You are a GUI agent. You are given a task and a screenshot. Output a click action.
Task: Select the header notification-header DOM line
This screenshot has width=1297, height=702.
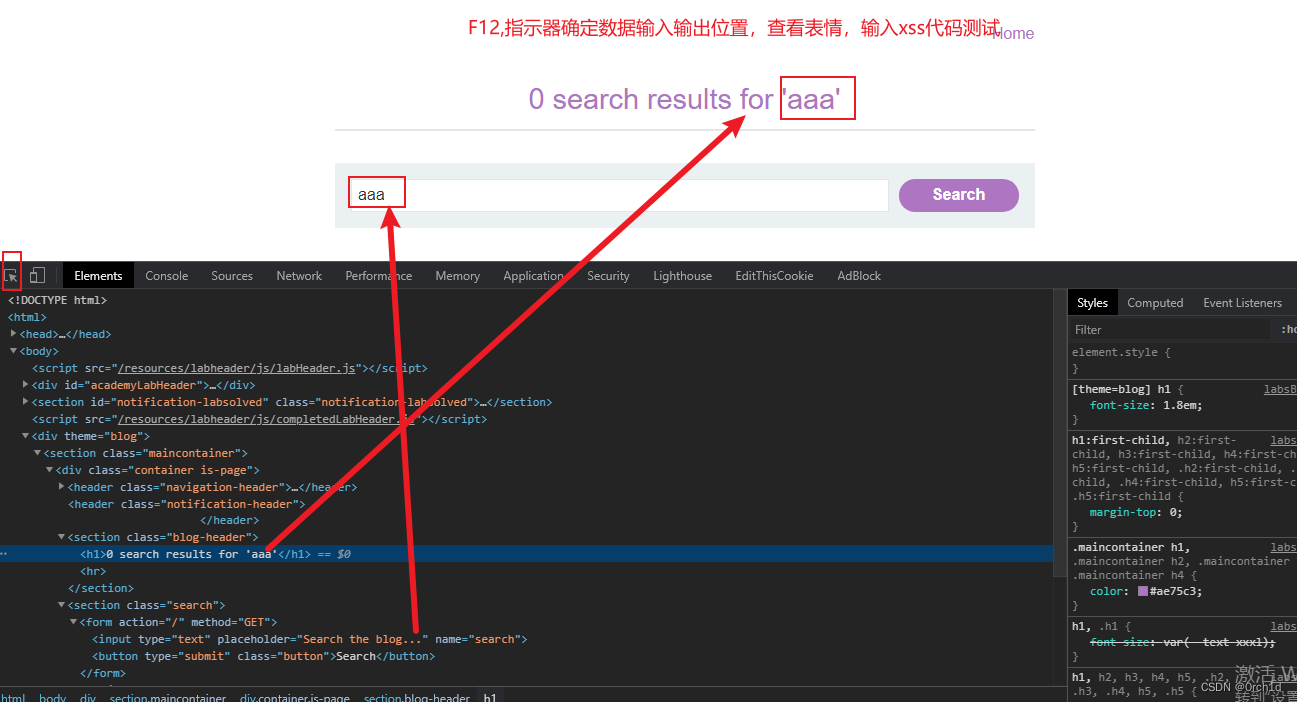(x=187, y=504)
